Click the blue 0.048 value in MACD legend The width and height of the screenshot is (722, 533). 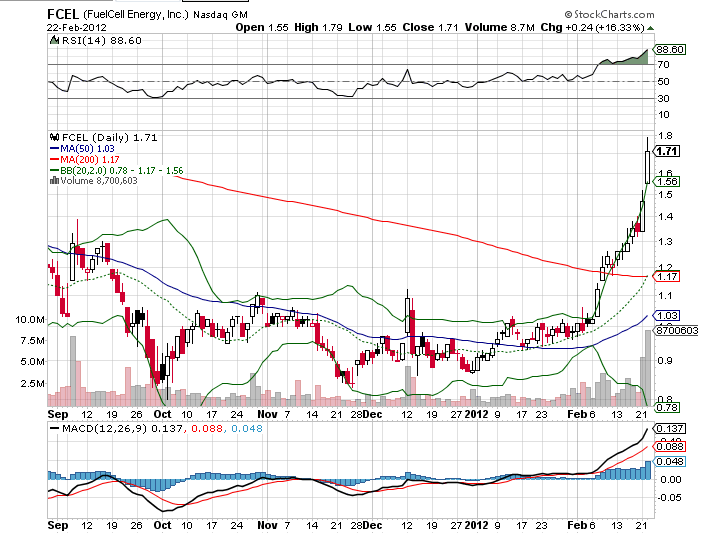point(247,429)
